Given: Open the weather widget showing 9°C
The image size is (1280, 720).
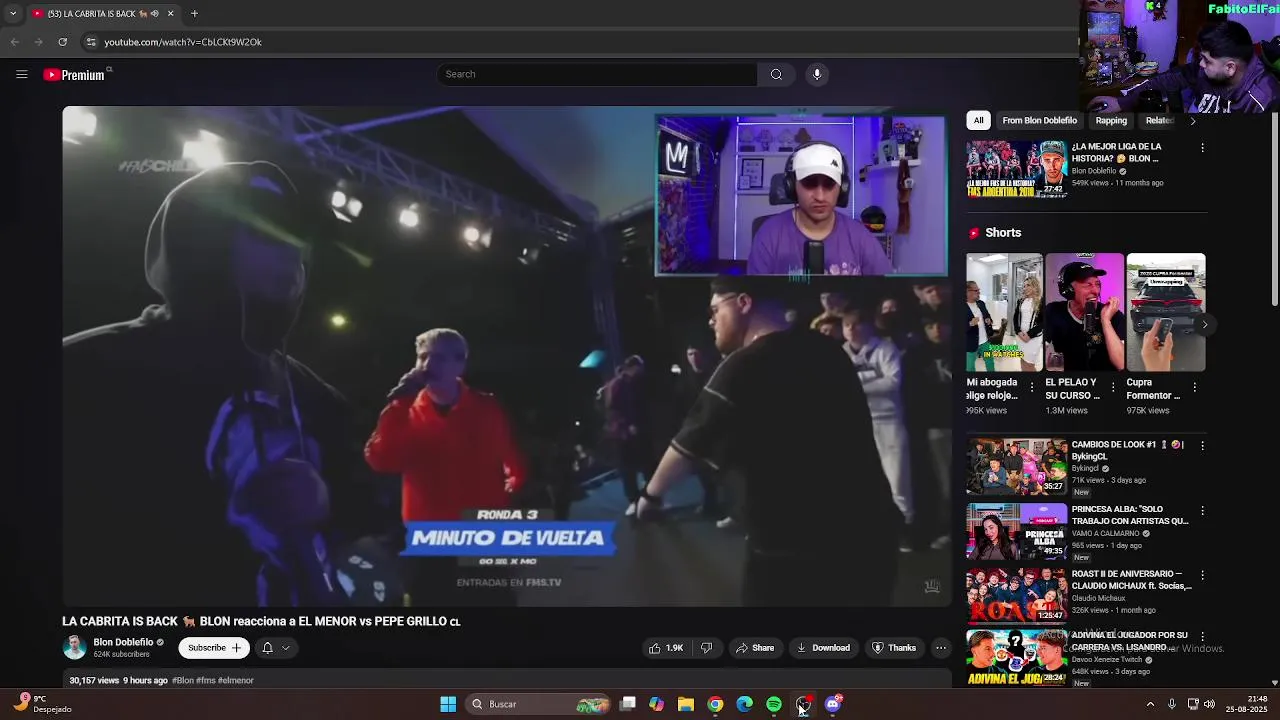Looking at the screenshot, I should click(42, 704).
